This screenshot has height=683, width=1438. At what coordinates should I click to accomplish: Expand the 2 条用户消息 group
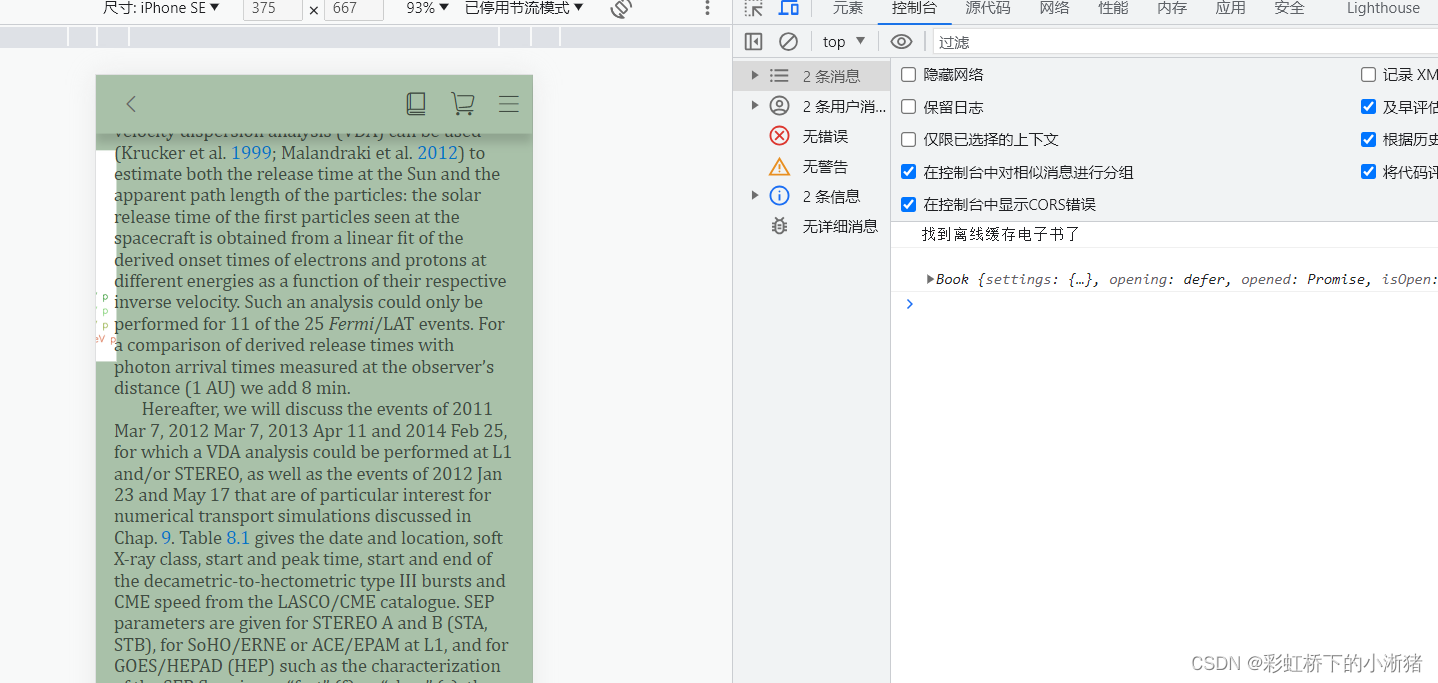(x=755, y=106)
